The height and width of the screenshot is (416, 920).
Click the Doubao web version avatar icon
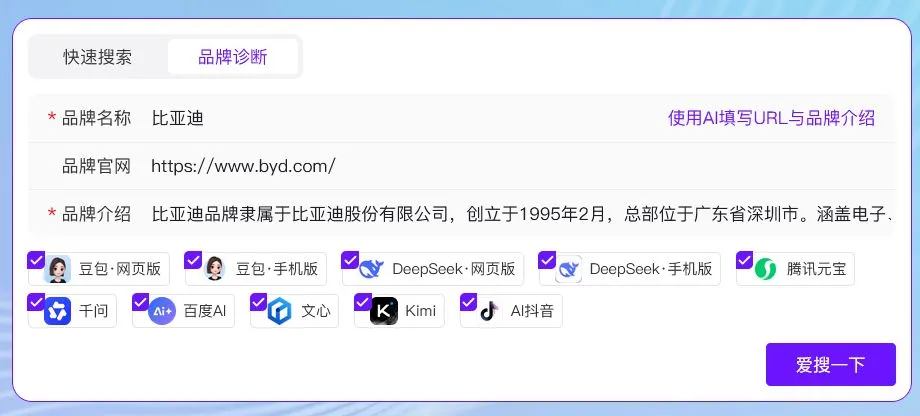tap(59, 269)
